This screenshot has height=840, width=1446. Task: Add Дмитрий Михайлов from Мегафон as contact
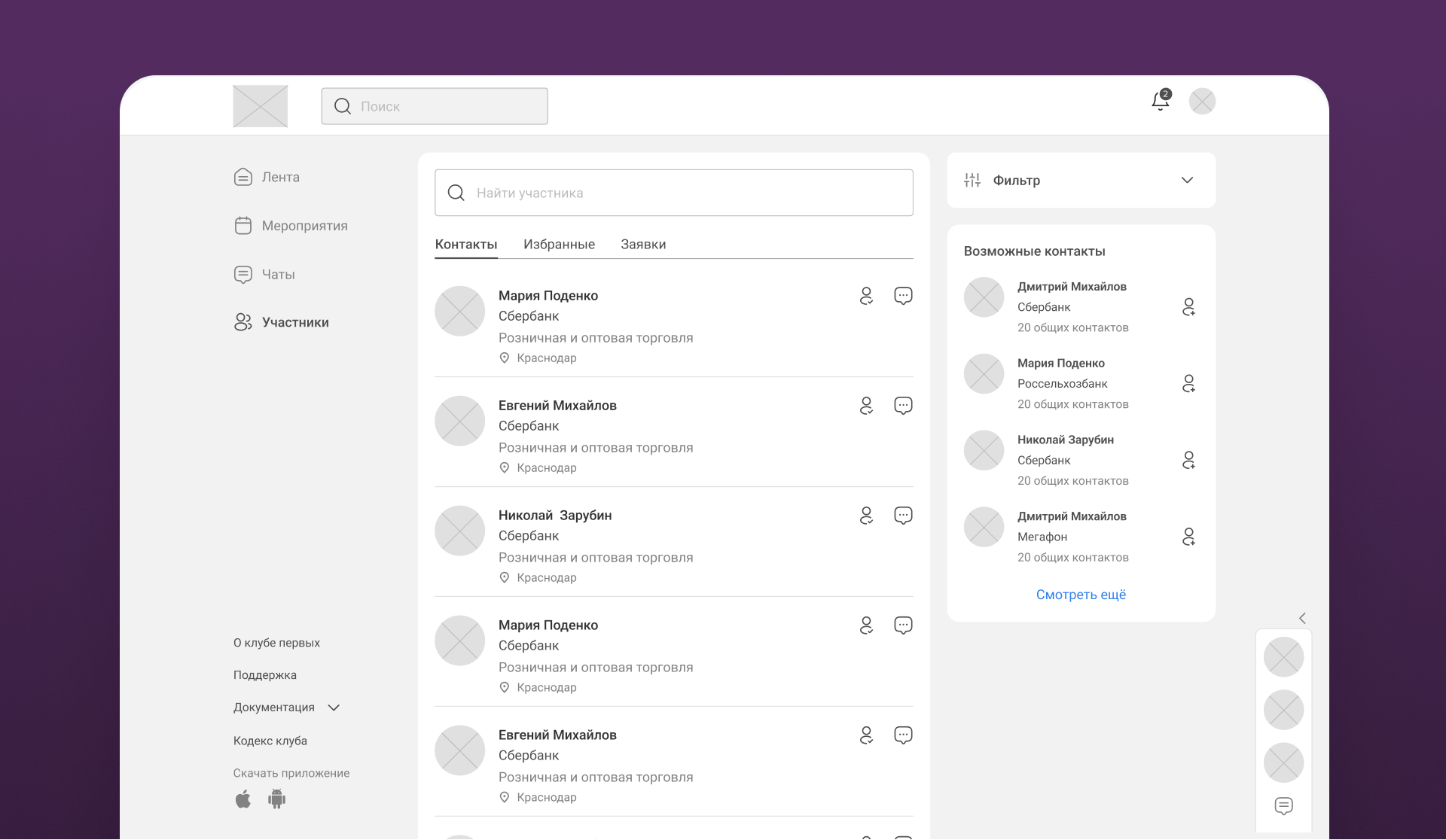[1188, 537]
